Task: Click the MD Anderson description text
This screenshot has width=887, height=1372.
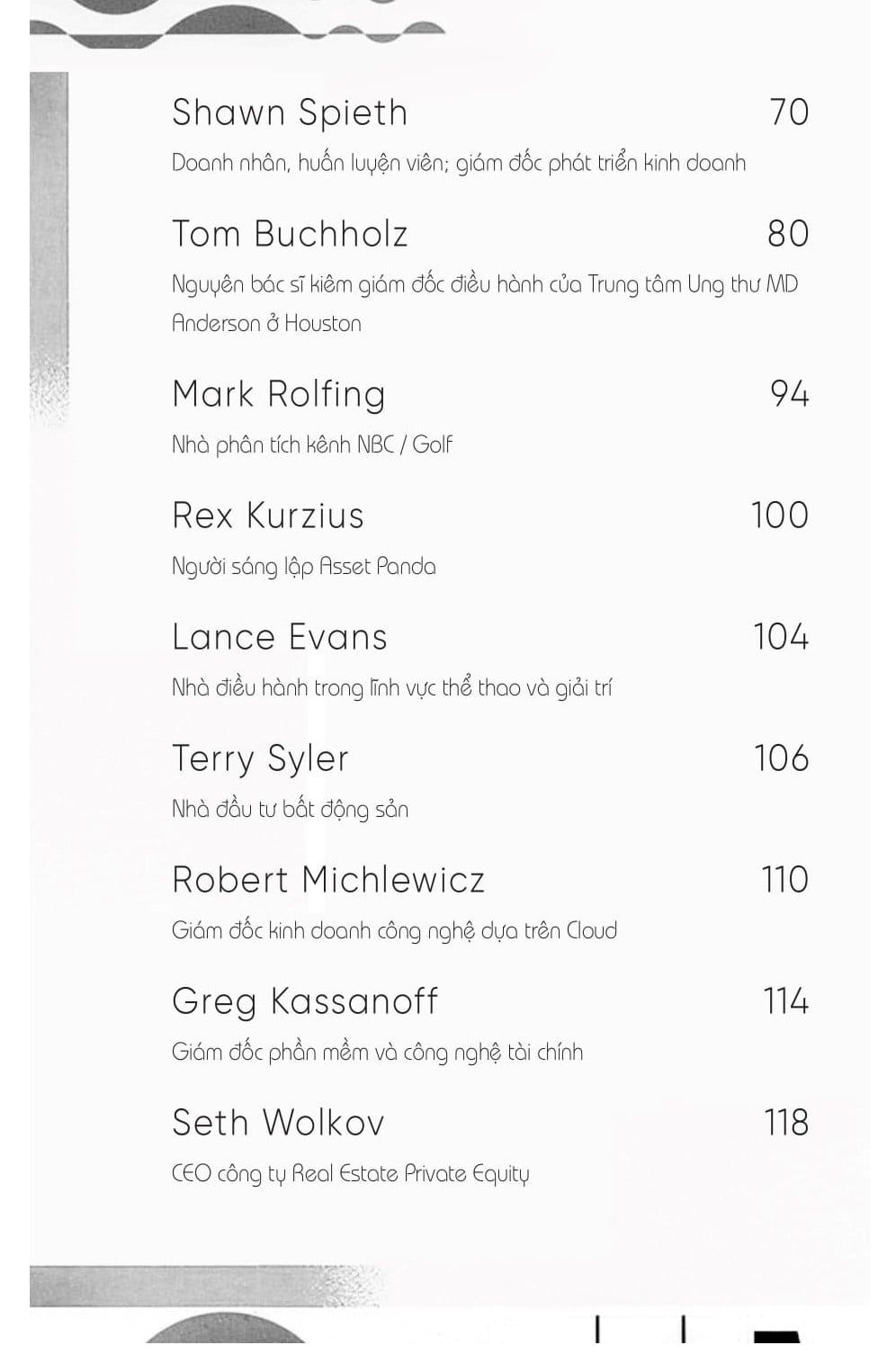Action: click(484, 303)
